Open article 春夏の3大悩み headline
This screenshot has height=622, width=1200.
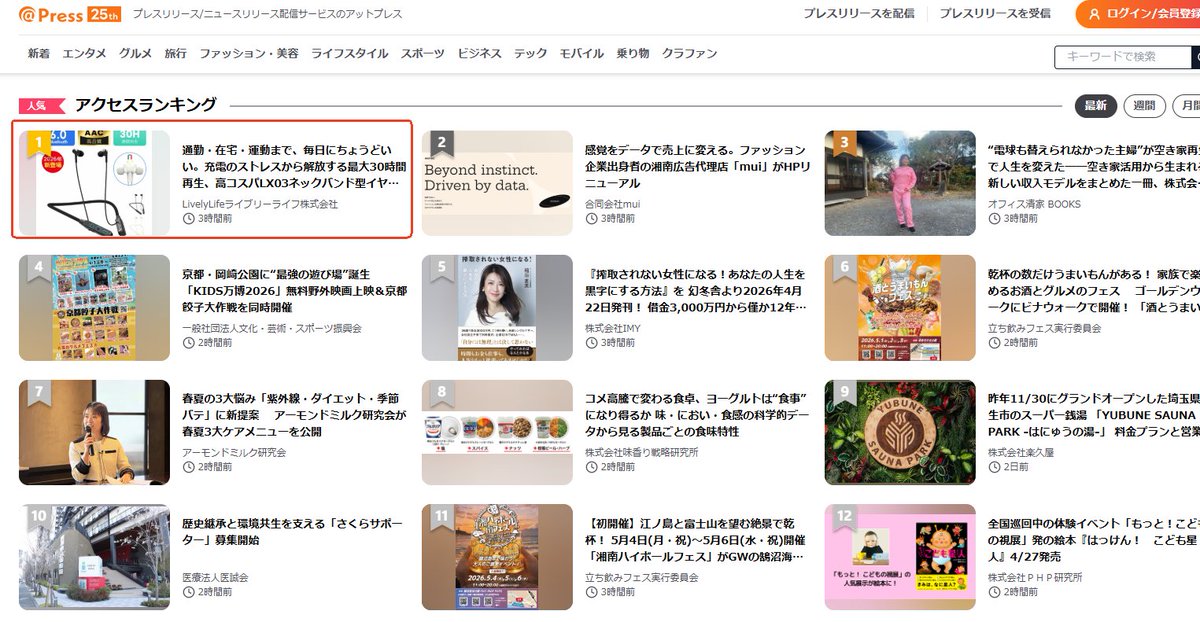coord(294,416)
